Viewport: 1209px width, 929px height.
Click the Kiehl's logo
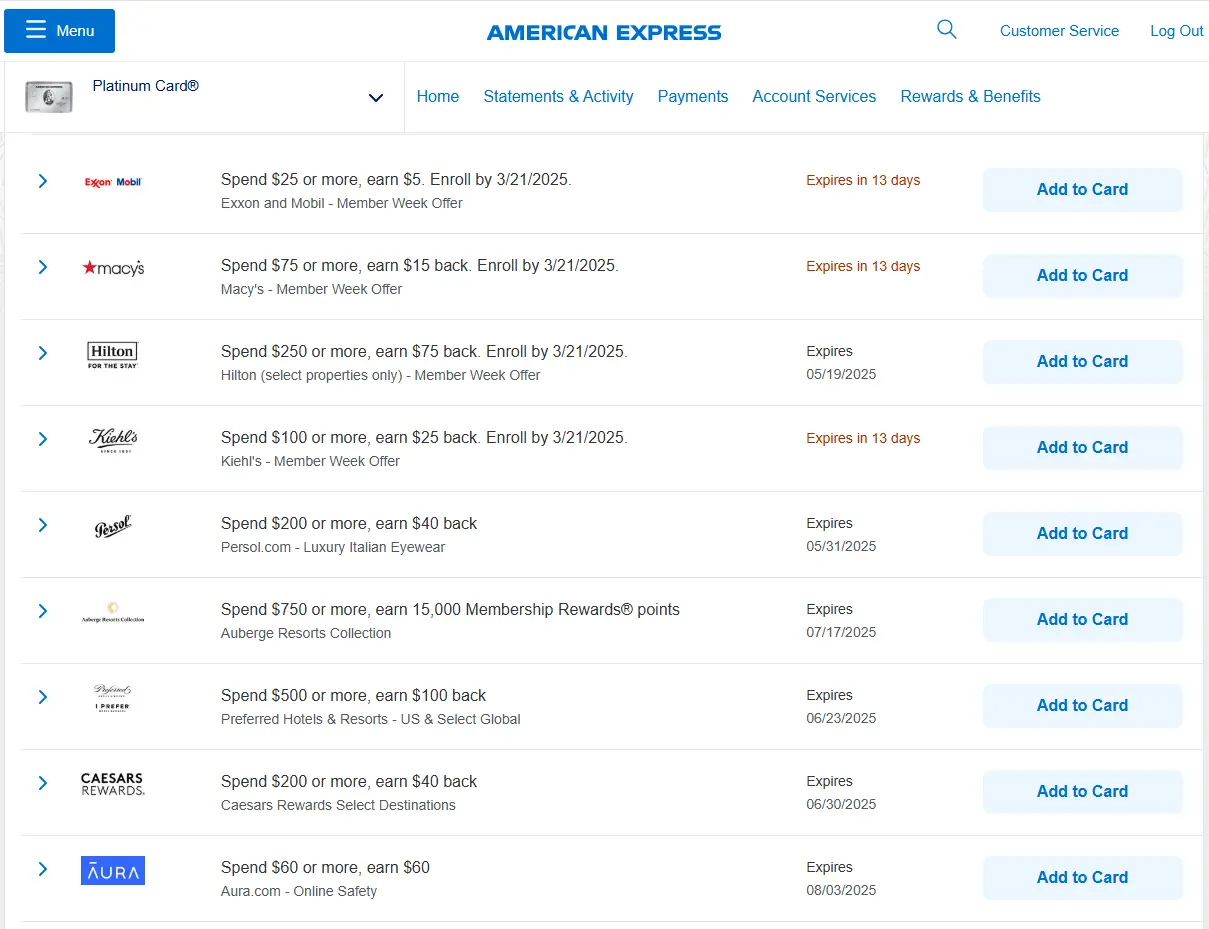113,440
